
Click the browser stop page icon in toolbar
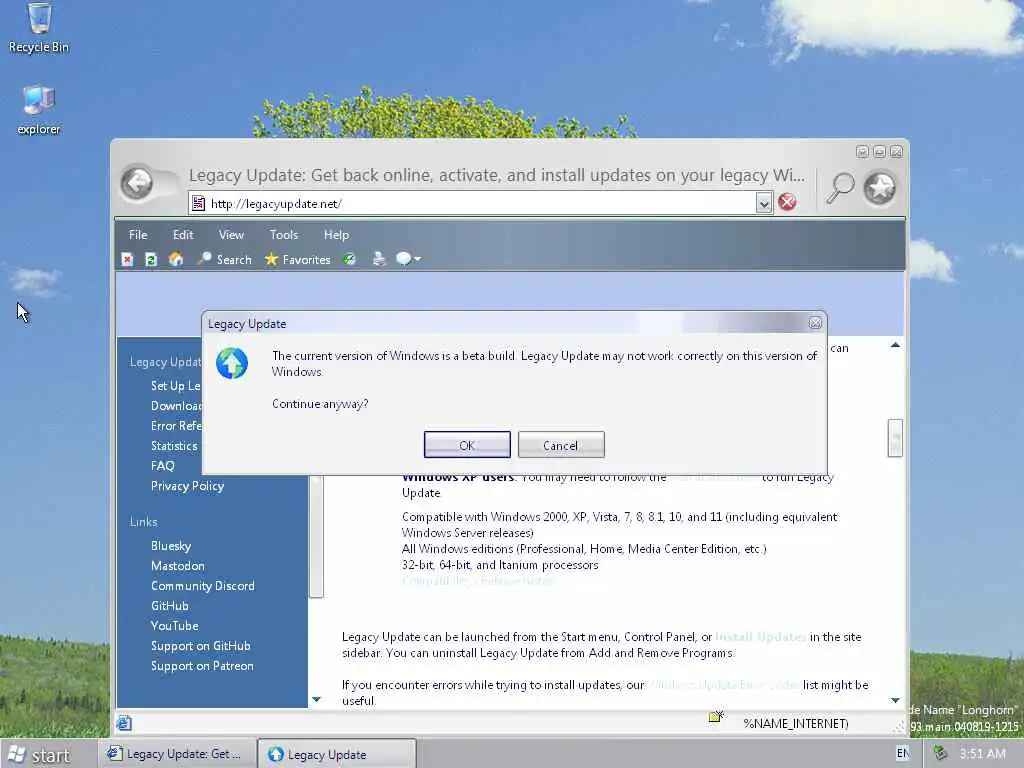pyautogui.click(x=127, y=260)
